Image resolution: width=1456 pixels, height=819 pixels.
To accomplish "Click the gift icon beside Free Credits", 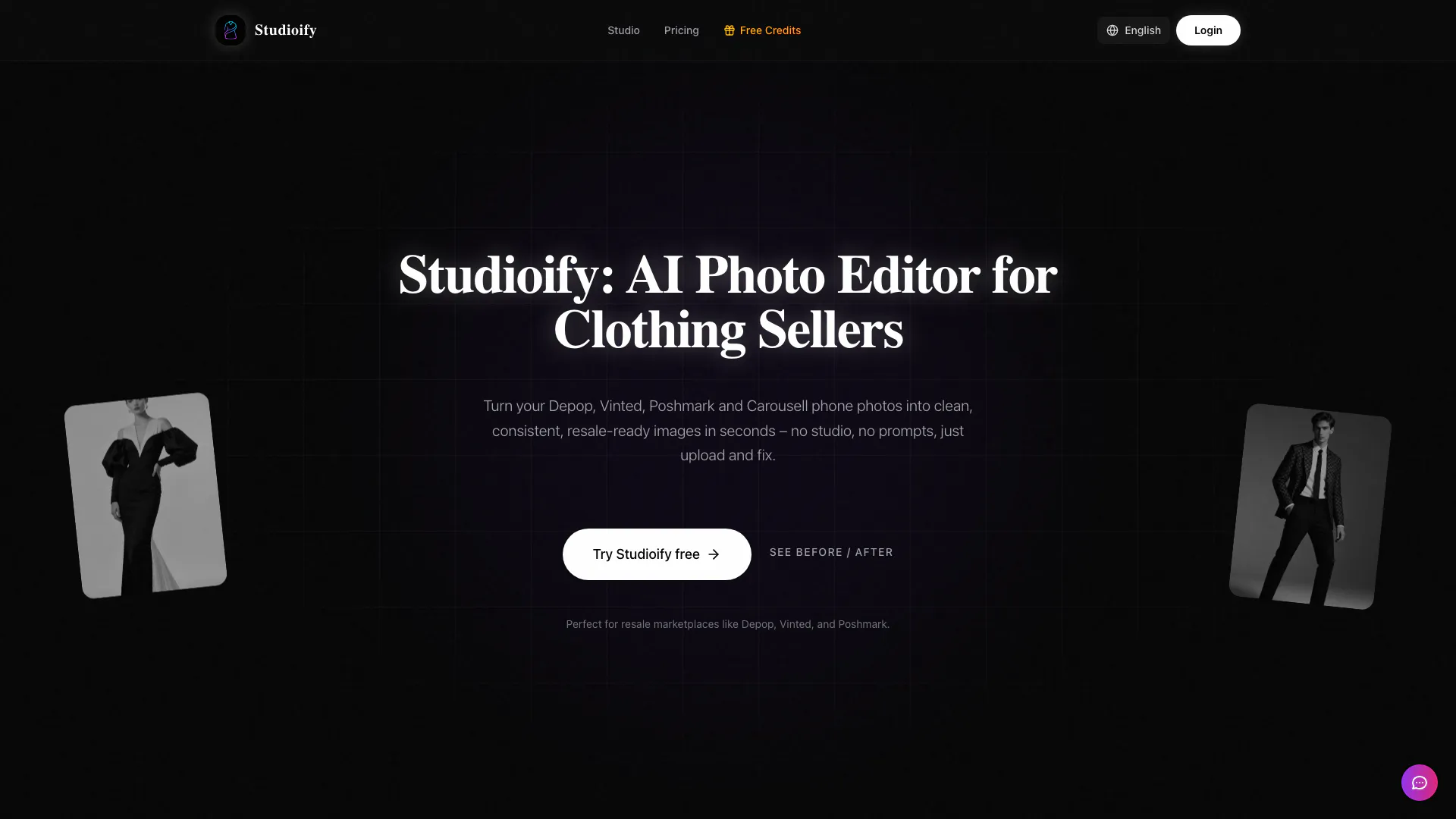I will [x=730, y=30].
